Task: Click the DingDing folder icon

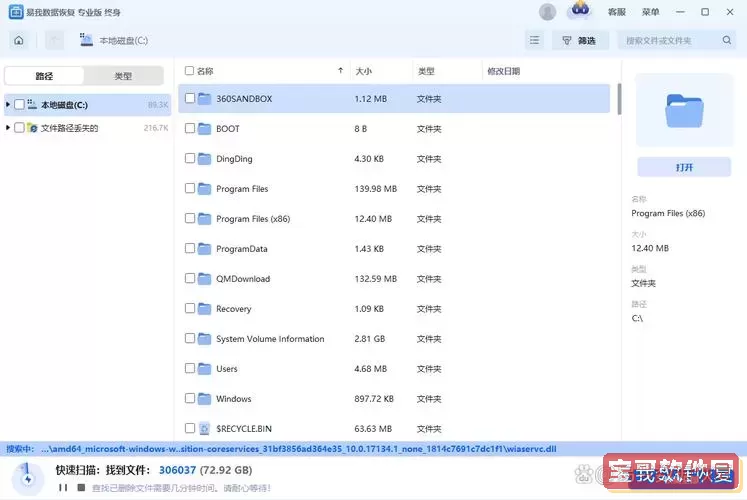Action: pos(204,159)
